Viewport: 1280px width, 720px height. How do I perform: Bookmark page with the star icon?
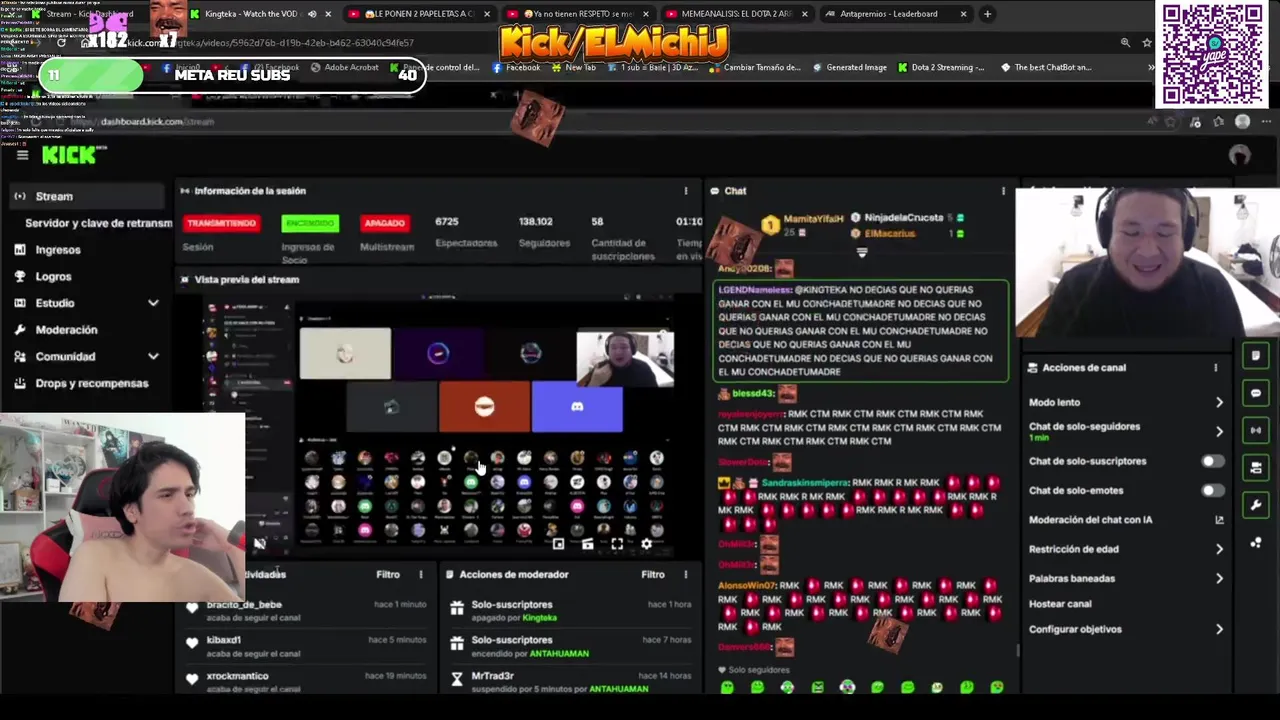1147,43
